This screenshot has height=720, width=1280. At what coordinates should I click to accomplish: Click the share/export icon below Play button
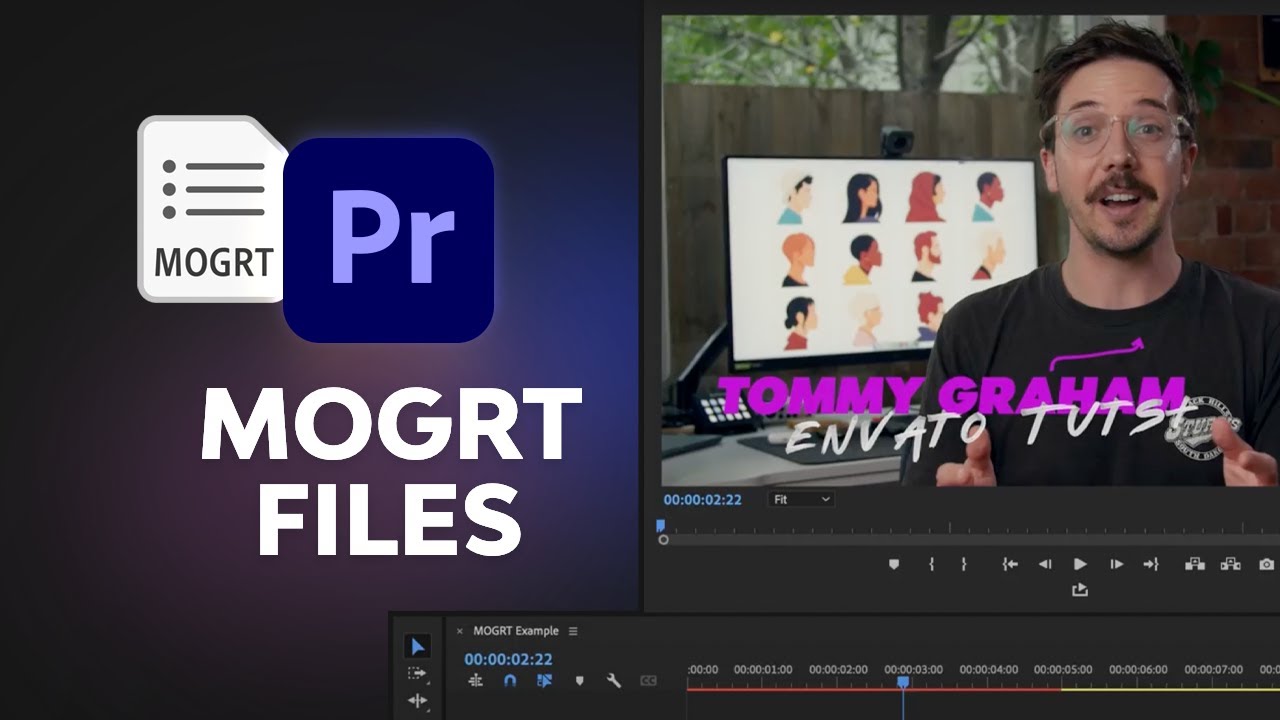pyautogui.click(x=1080, y=590)
